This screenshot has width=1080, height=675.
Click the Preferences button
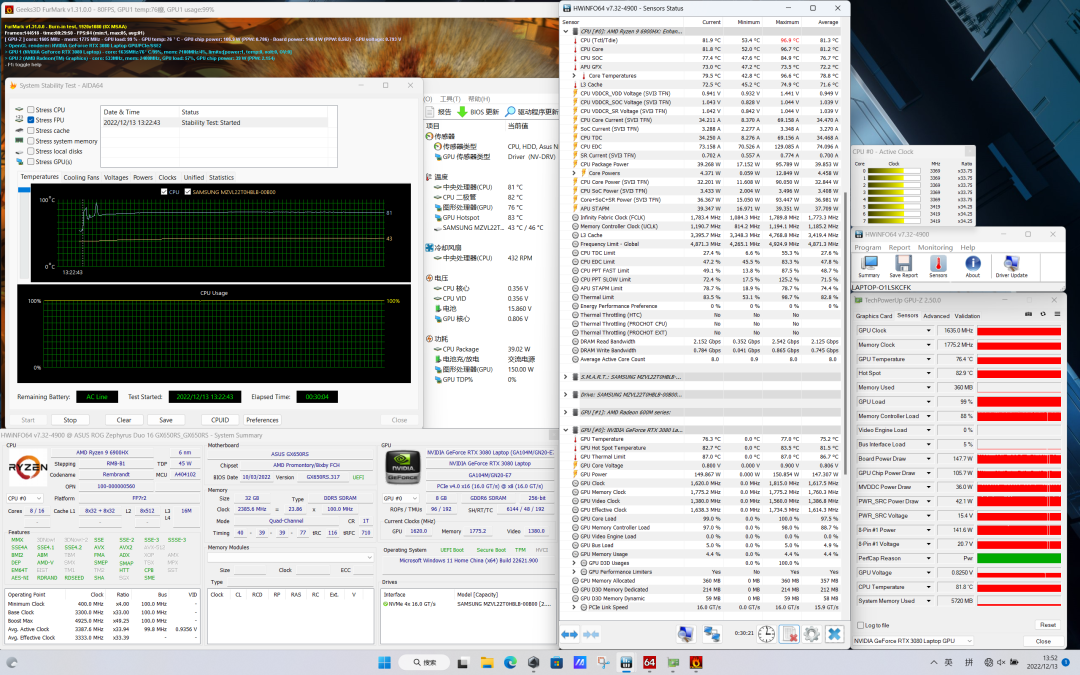point(262,420)
